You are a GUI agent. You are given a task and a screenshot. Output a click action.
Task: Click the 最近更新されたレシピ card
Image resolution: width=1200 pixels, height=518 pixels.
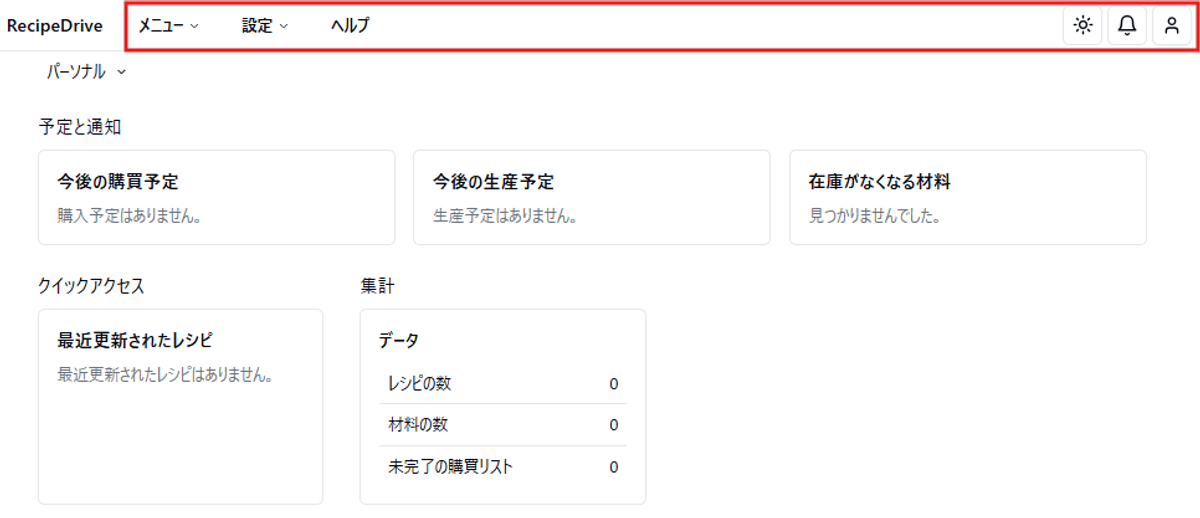181,407
